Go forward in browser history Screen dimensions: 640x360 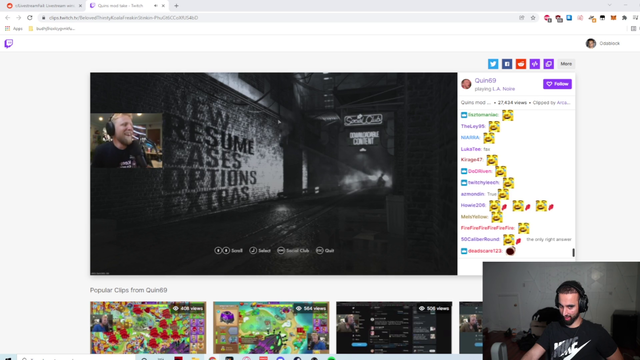coord(19,18)
